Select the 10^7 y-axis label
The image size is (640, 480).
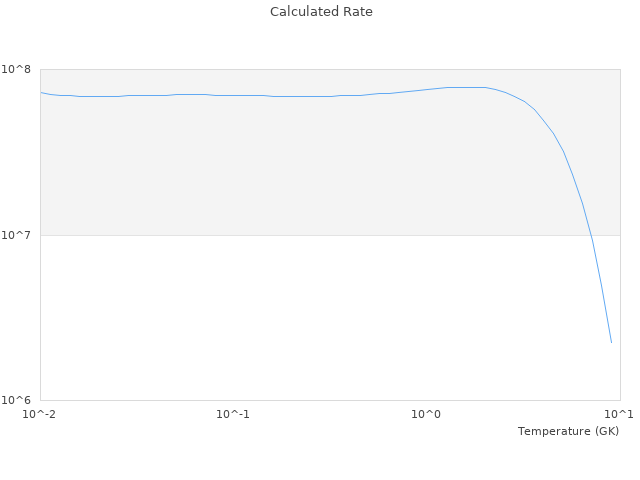(x=19, y=235)
